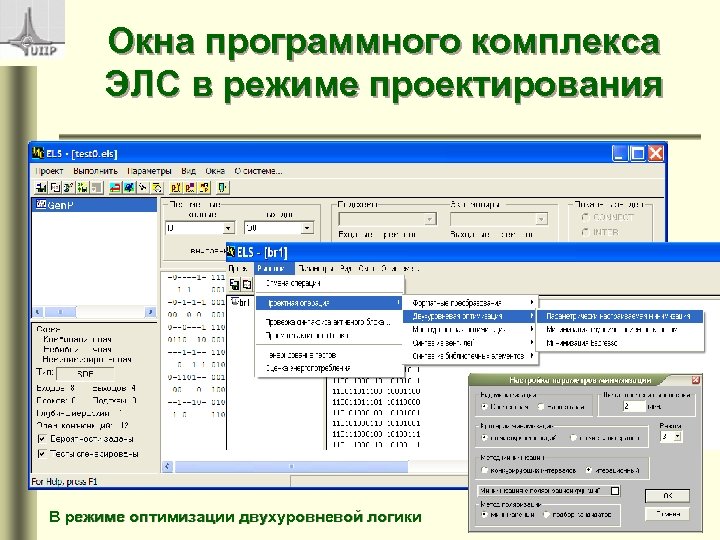
Task: Click the last of three yellow toolbar icons
Action: click(x=204, y=187)
